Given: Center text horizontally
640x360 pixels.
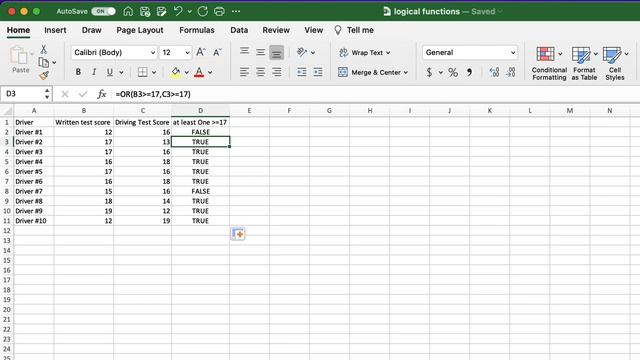Looking at the screenshot, I should pos(260,72).
